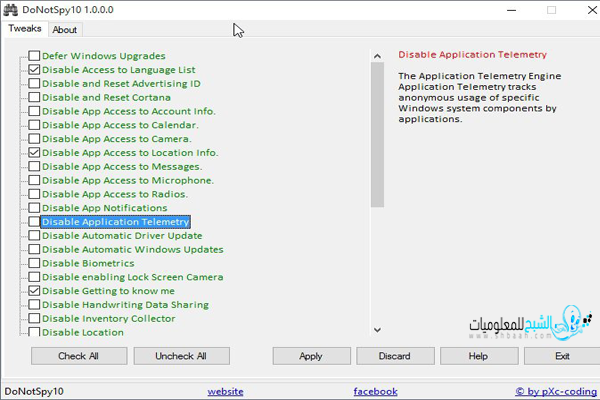This screenshot has height=400, width=600.
Task: Switch to the Tweaks tab
Action: coord(25,29)
